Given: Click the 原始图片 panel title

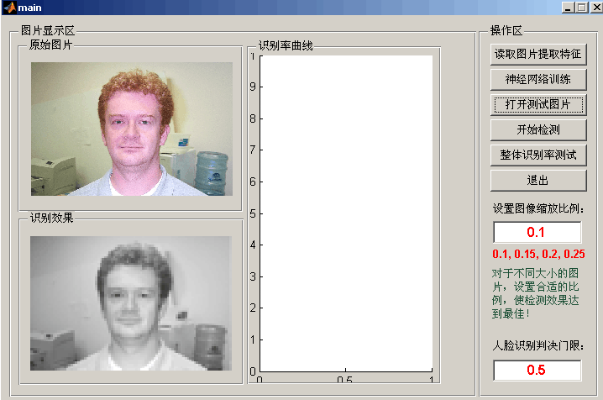Looking at the screenshot, I should click(x=51, y=45).
